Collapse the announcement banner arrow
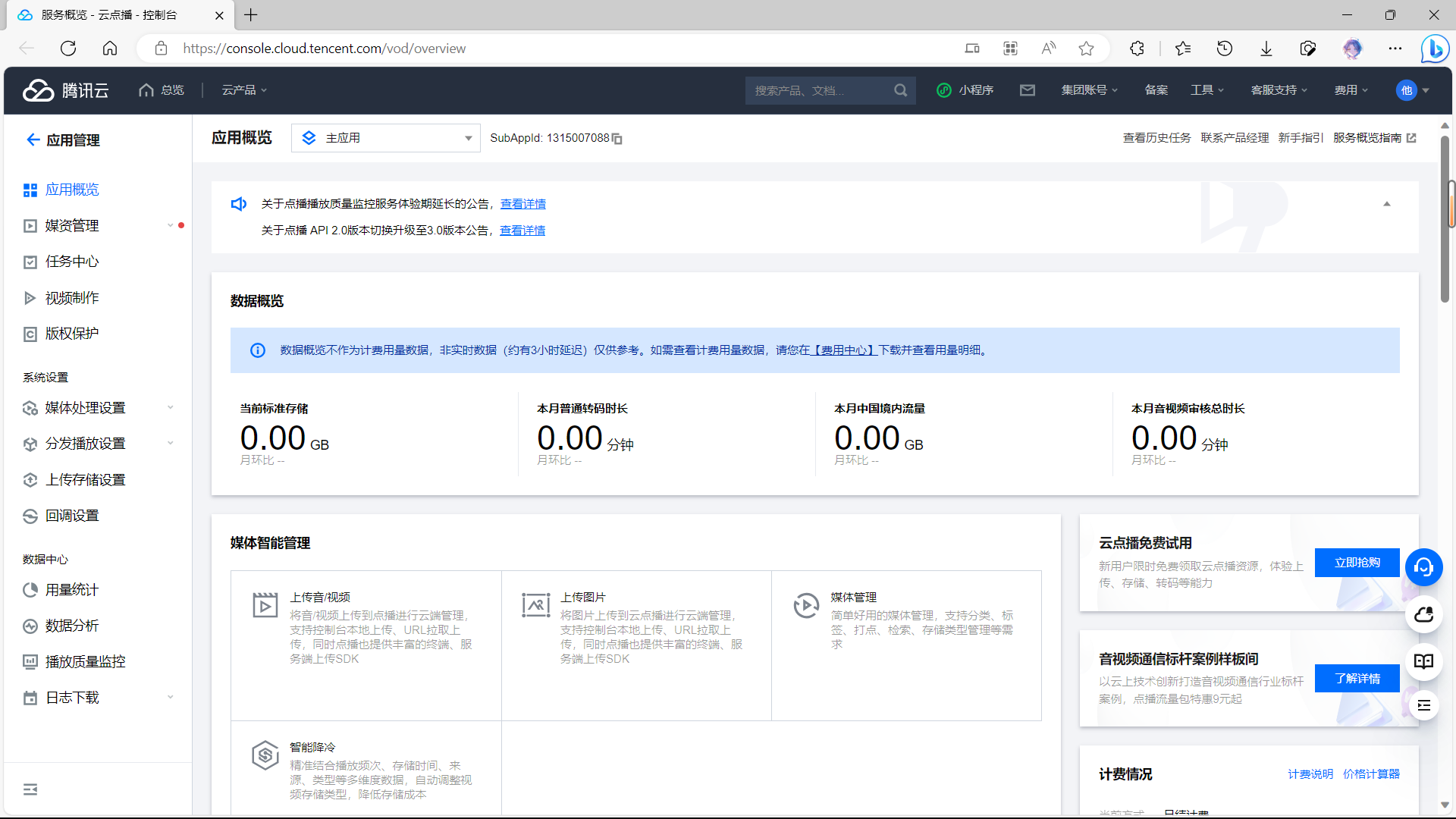 tap(1387, 204)
